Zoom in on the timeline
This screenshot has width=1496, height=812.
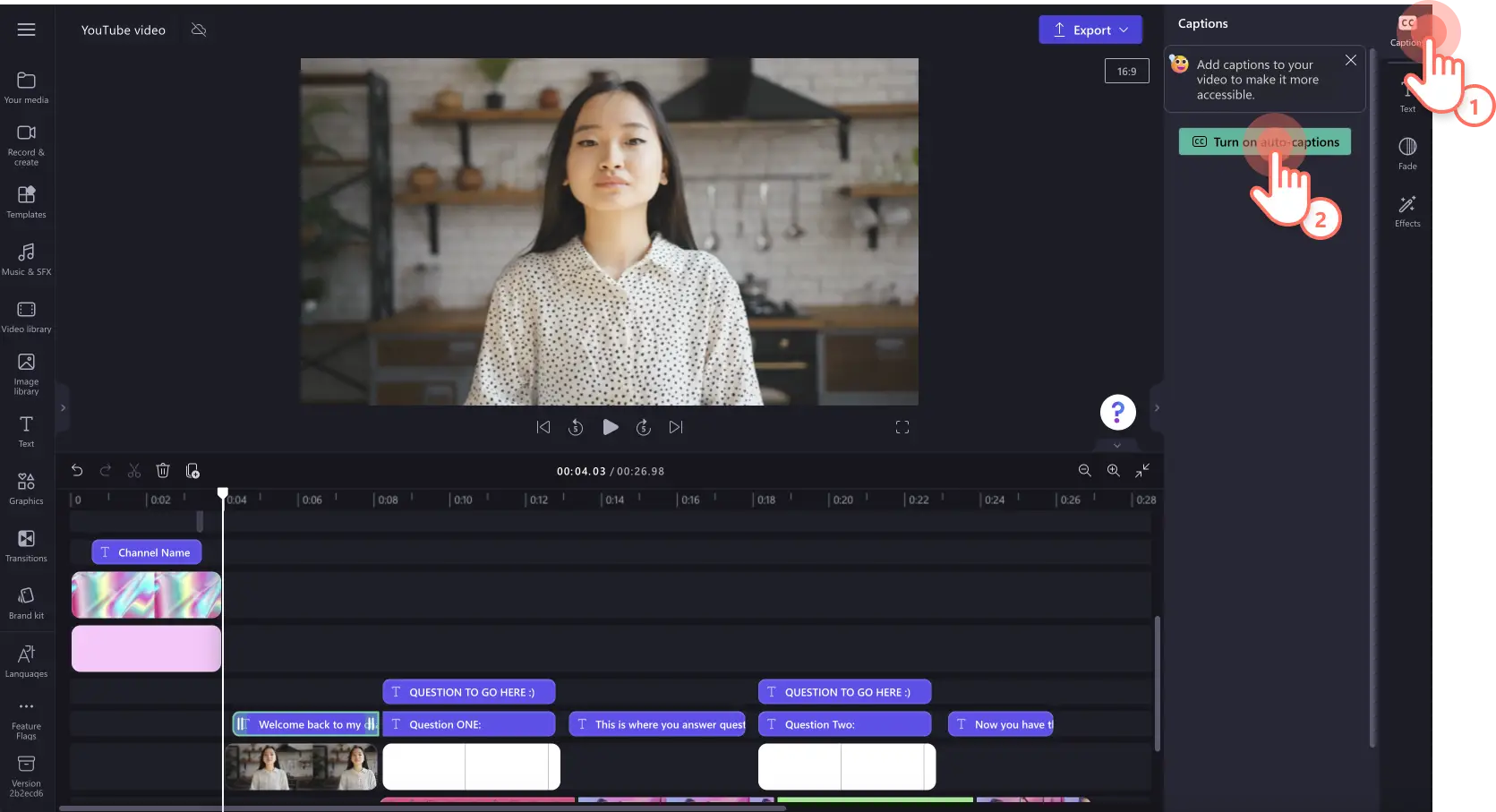point(1113,470)
